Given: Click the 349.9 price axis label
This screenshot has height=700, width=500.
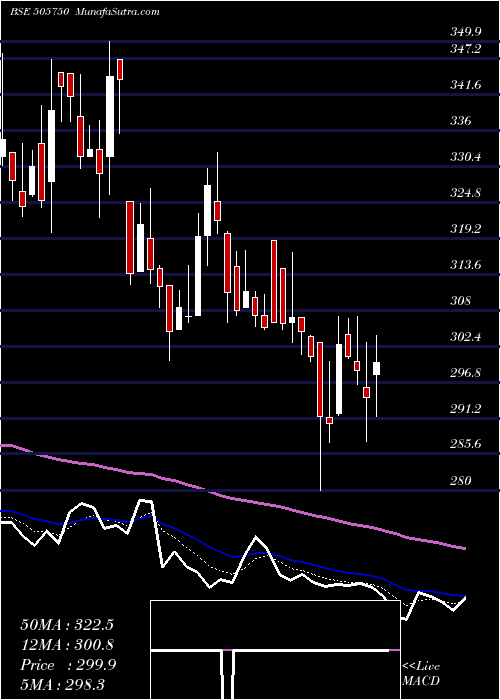Looking at the screenshot, I should point(466,32).
